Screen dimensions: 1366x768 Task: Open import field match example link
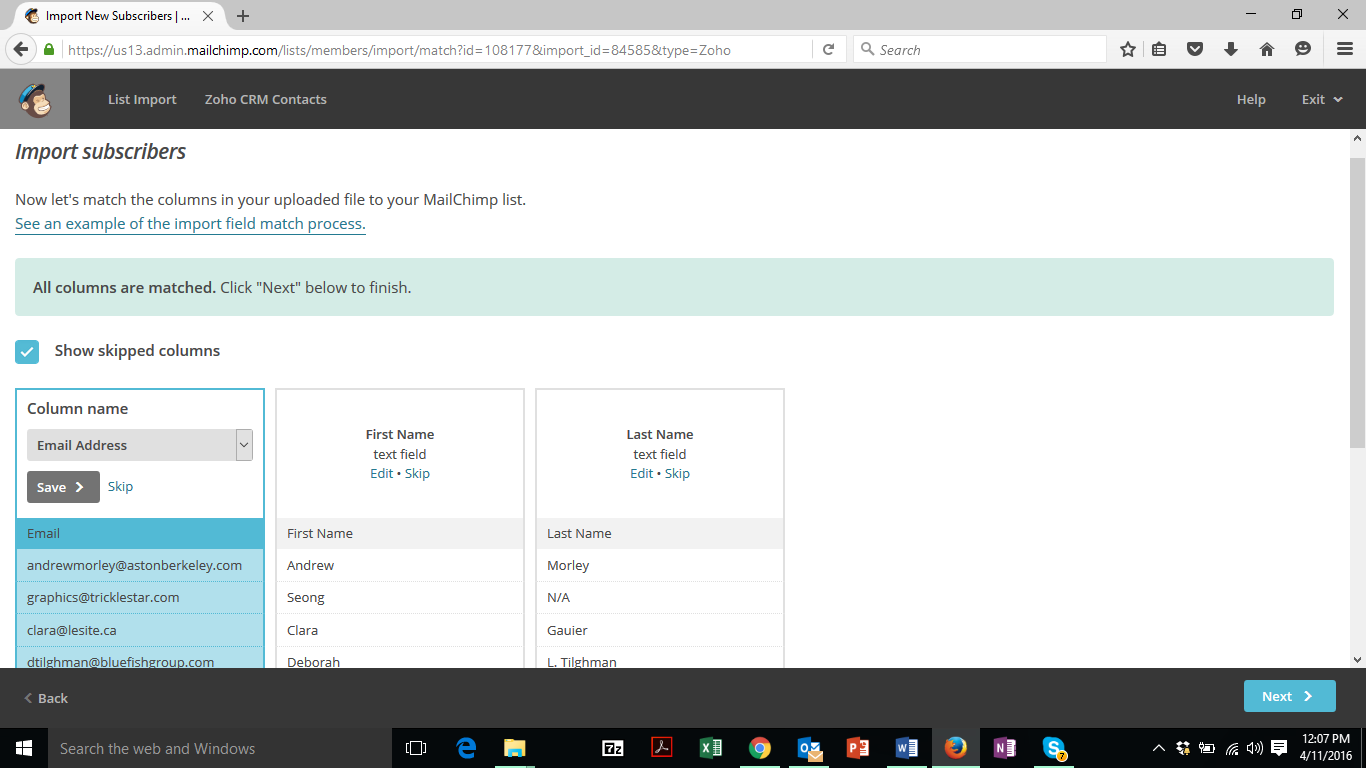pos(190,224)
